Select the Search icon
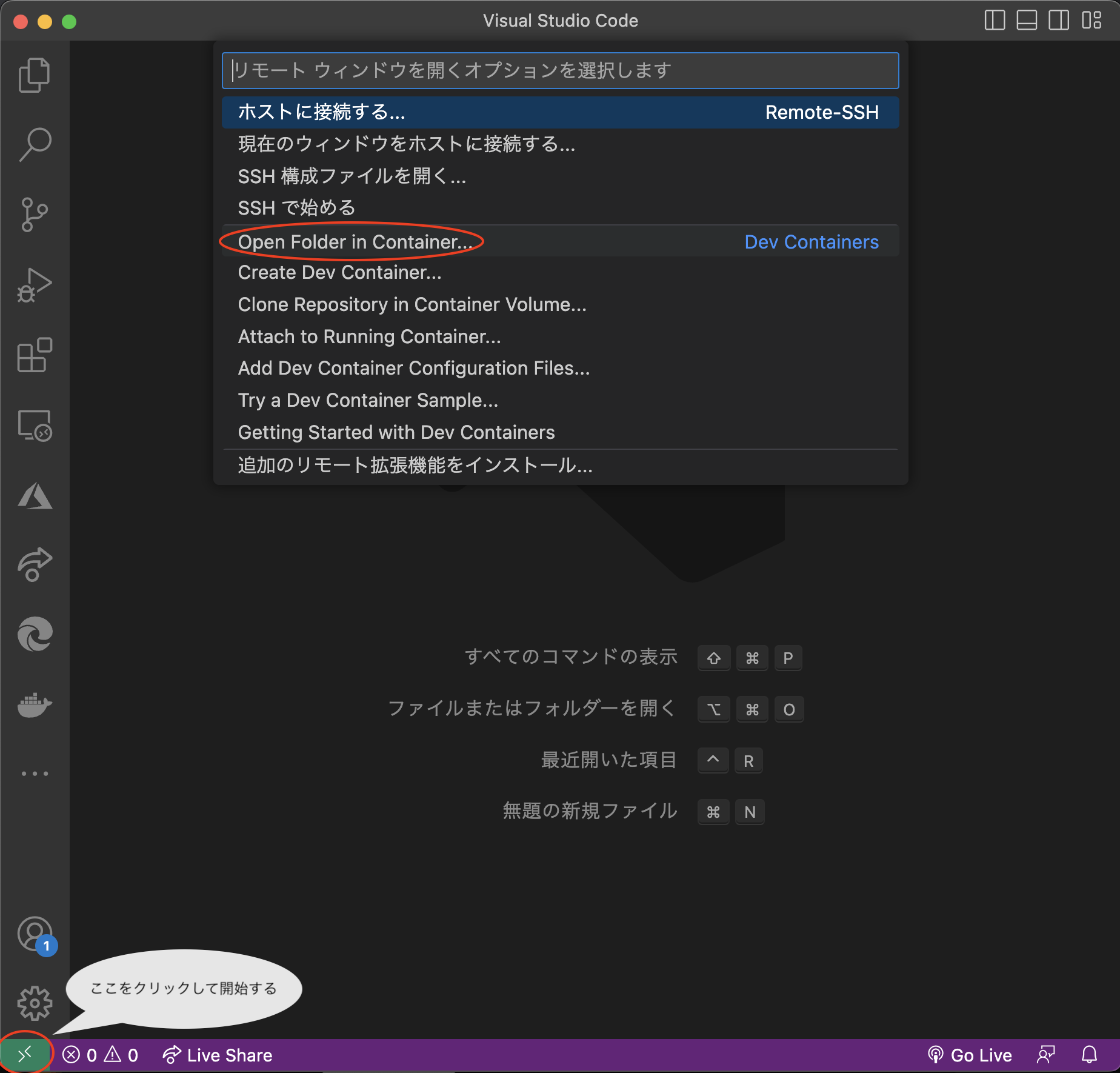Image resolution: width=1120 pixels, height=1073 pixels. click(x=35, y=143)
